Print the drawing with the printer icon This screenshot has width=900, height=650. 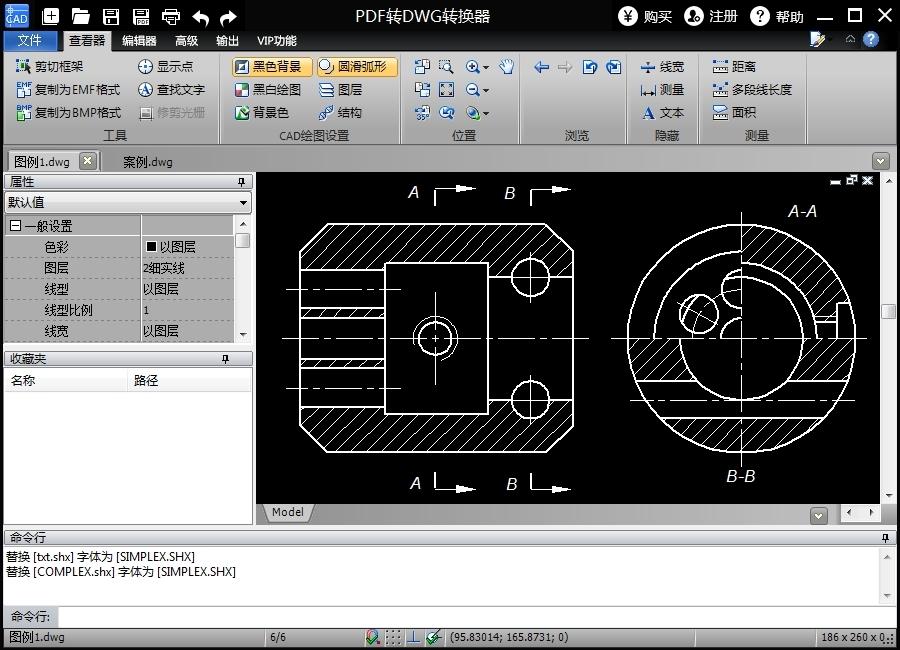(x=170, y=17)
